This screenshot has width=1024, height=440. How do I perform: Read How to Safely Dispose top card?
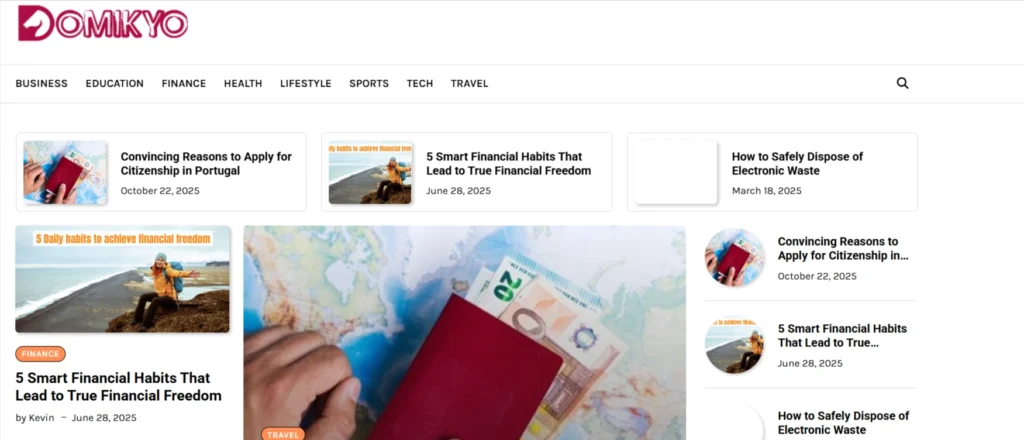coord(797,164)
